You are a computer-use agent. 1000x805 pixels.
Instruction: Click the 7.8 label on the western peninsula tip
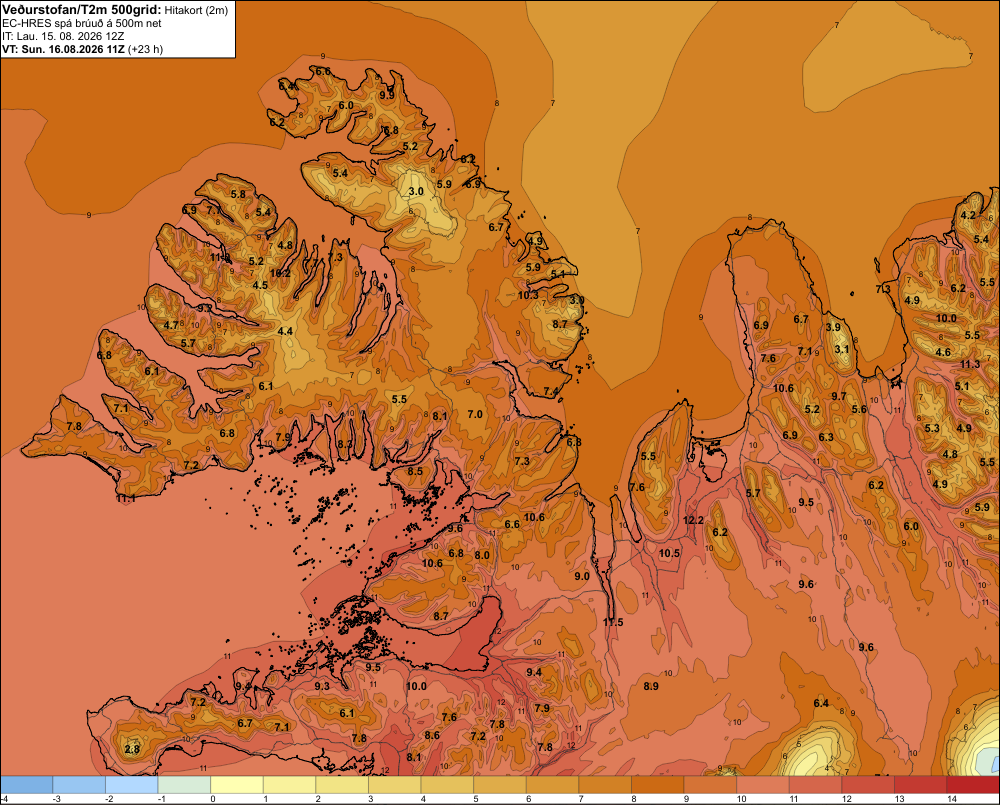[74, 426]
